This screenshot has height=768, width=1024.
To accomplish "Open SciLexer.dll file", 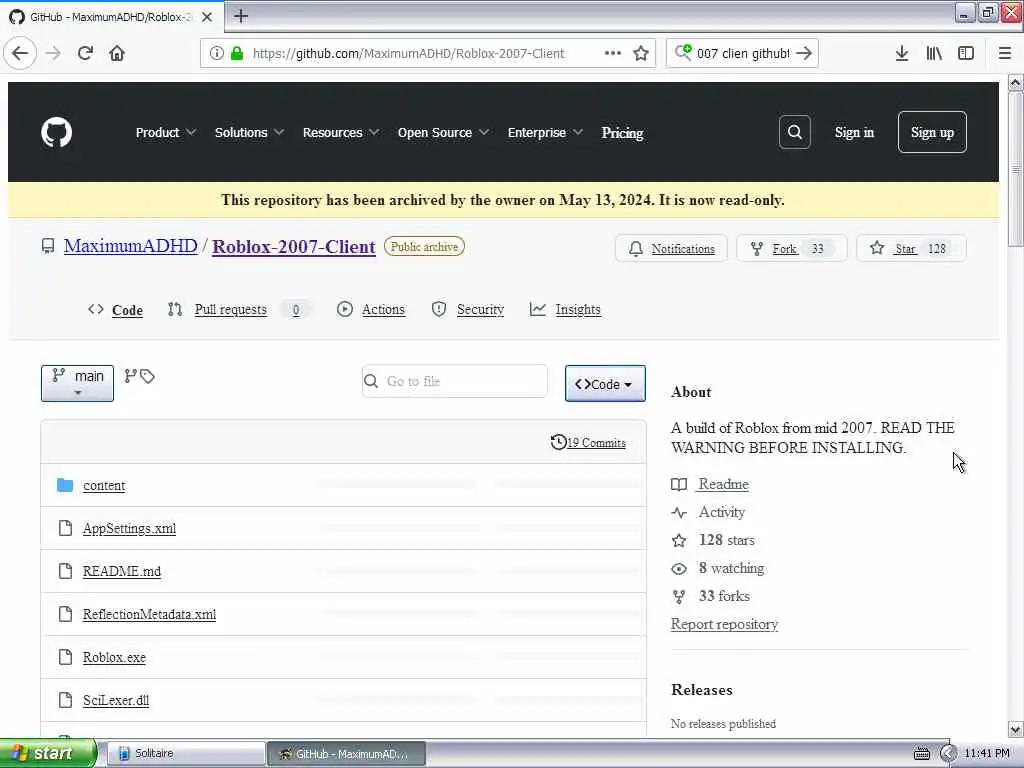I will 116,700.
